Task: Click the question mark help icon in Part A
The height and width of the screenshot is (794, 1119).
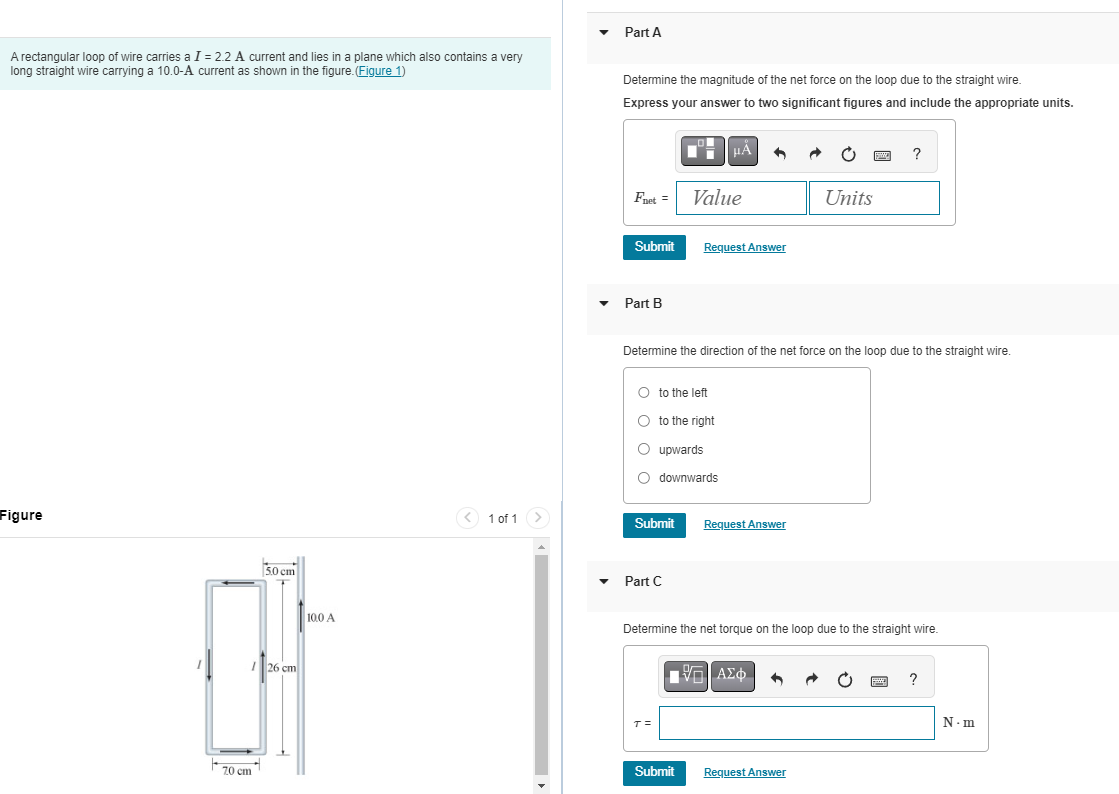Action: pos(916,151)
